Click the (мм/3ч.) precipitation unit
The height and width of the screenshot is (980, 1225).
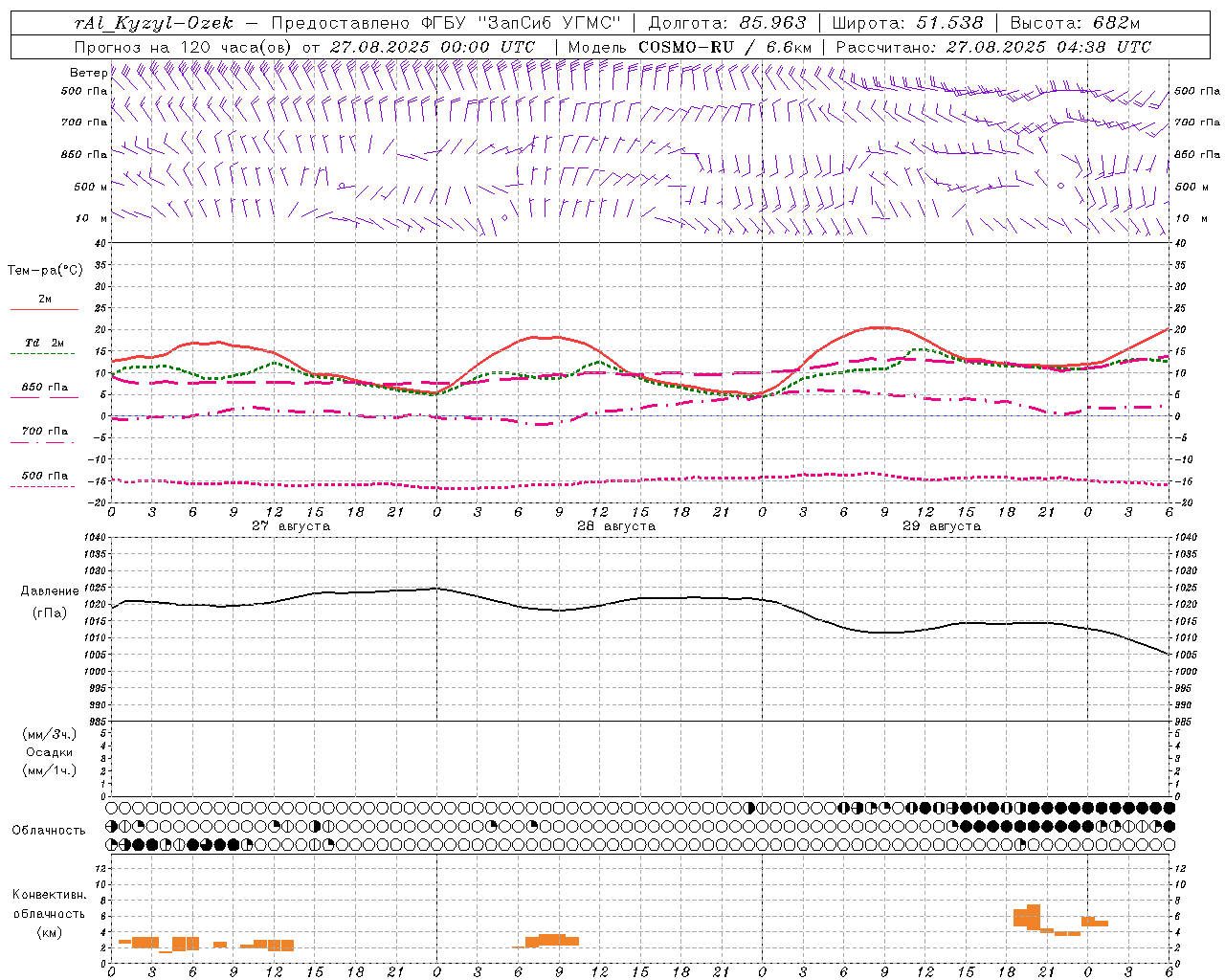click(x=50, y=734)
